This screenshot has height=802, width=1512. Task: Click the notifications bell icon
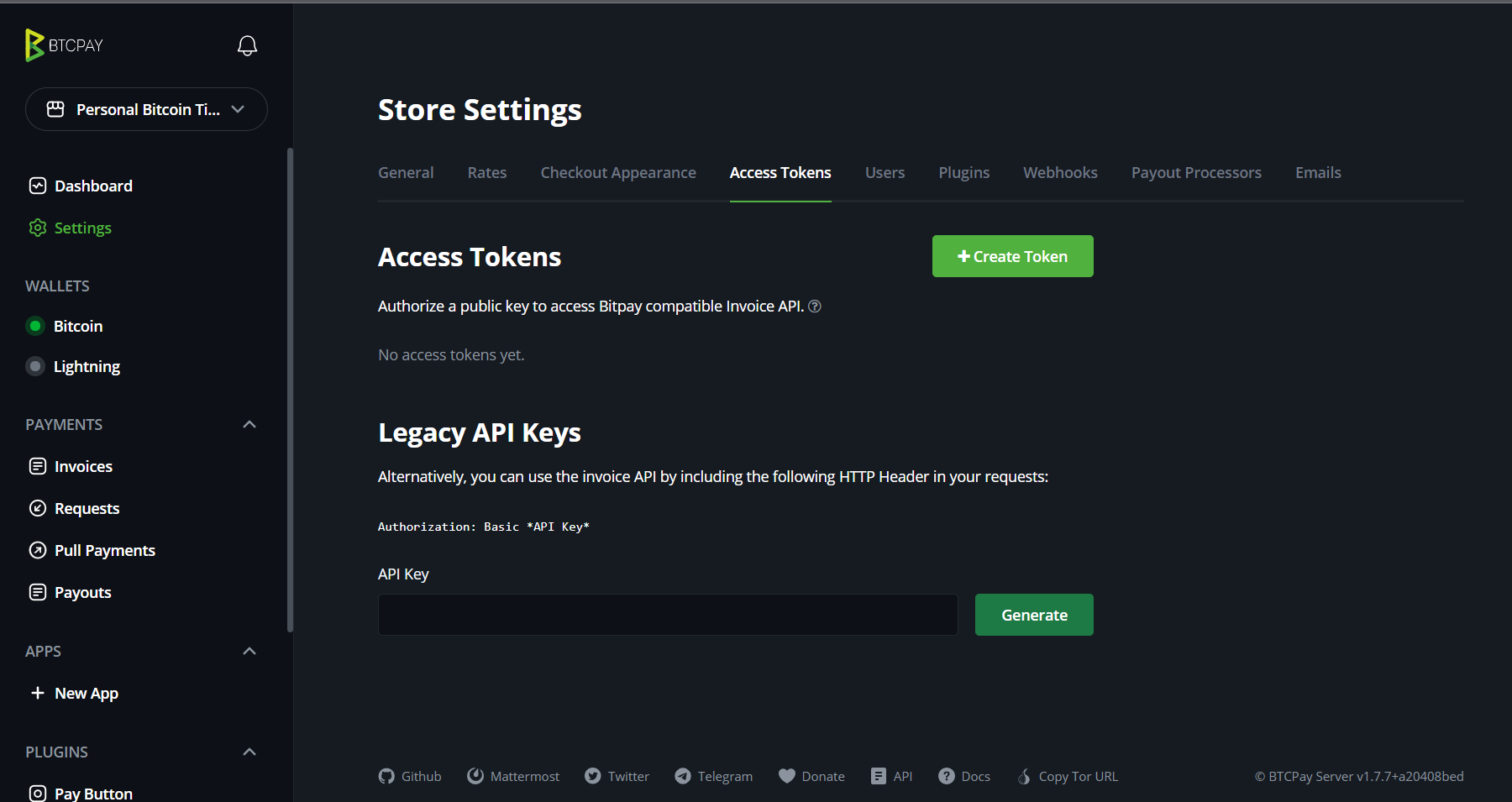[x=247, y=45]
